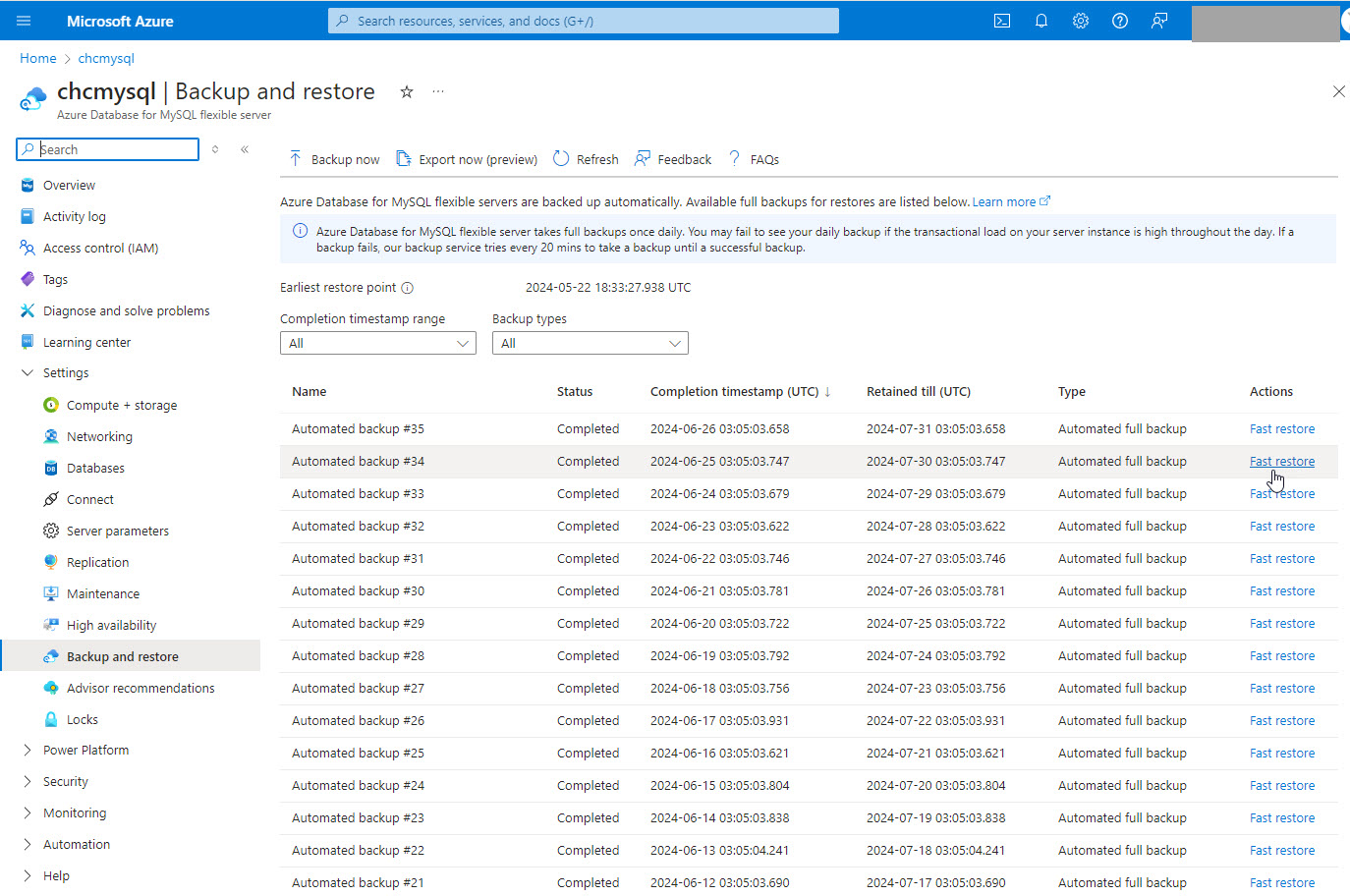This screenshot has height=896, width=1350.
Task: Collapse the Settings section
Action: pyautogui.click(x=28, y=372)
